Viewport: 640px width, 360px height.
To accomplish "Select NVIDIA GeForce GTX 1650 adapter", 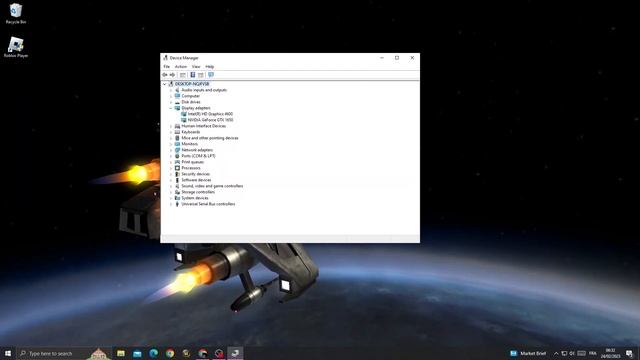I will click(210, 120).
